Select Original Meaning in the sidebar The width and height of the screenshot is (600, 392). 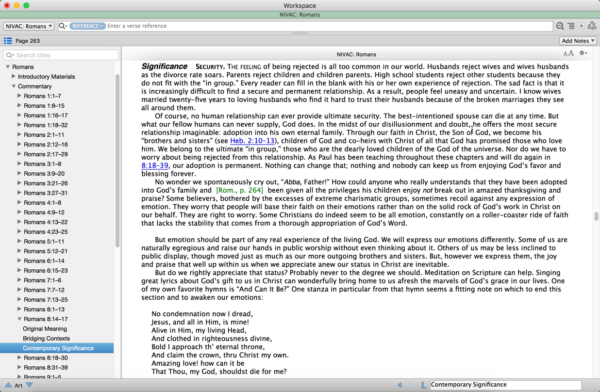[x=45, y=329]
